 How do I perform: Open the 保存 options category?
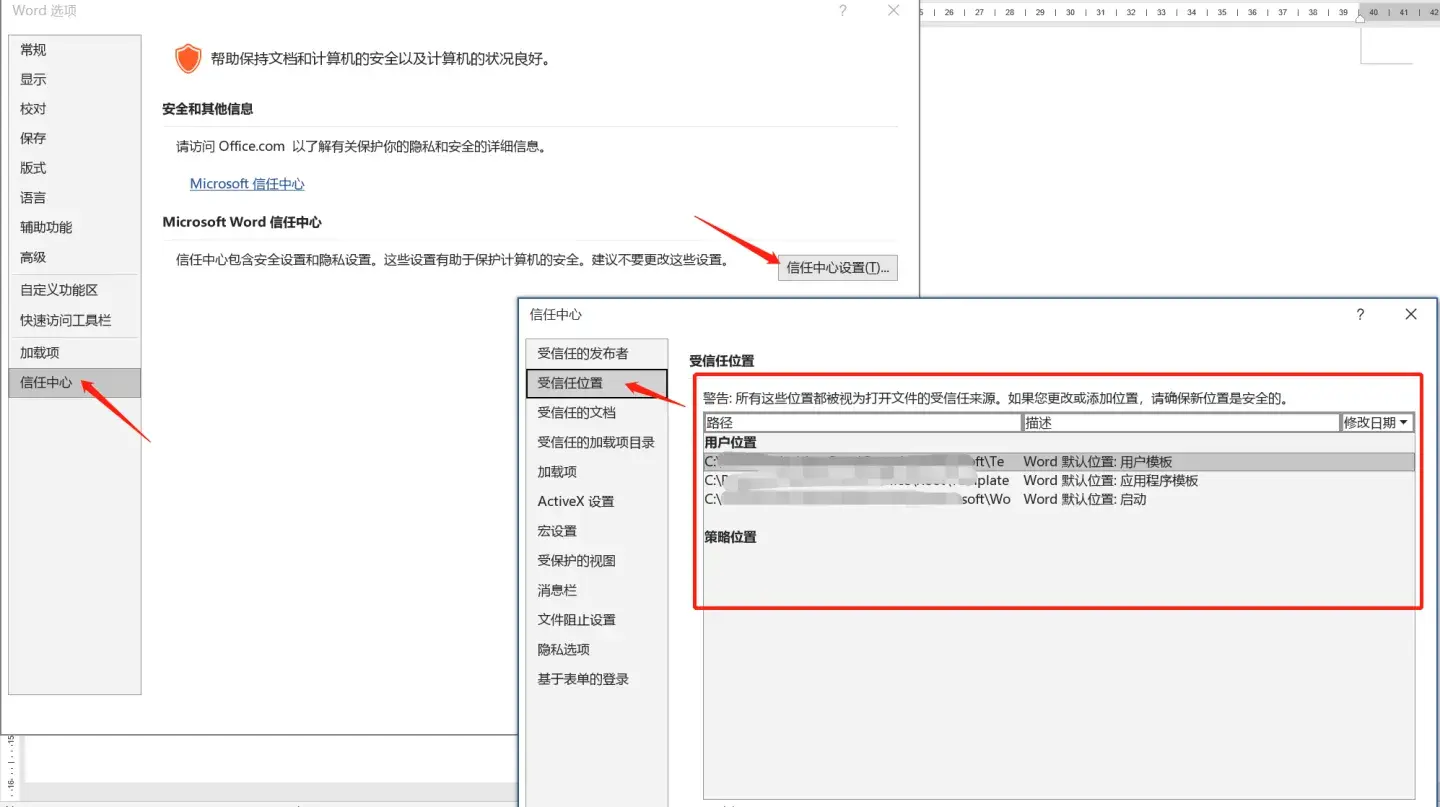click(x=74, y=138)
